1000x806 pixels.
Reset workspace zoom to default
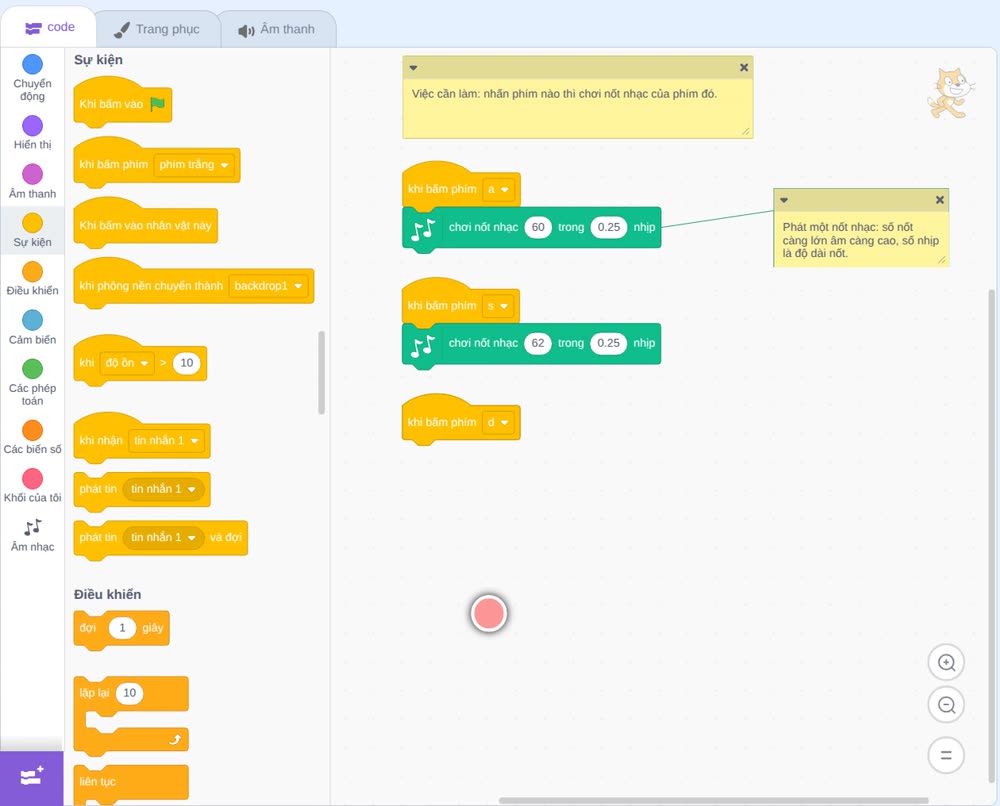946,756
